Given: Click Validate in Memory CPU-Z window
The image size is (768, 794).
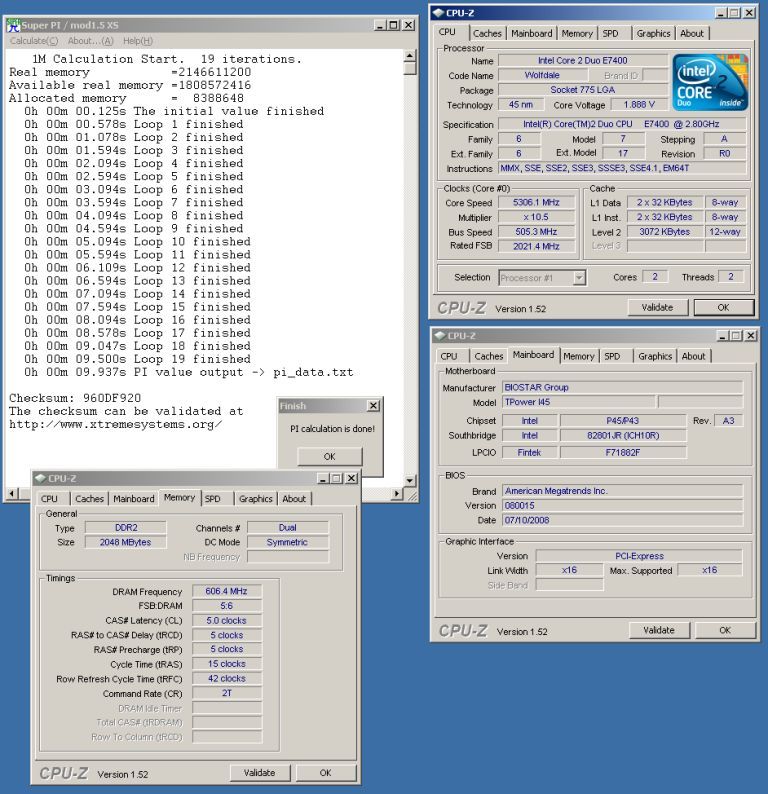Looking at the screenshot, I should pos(259,773).
